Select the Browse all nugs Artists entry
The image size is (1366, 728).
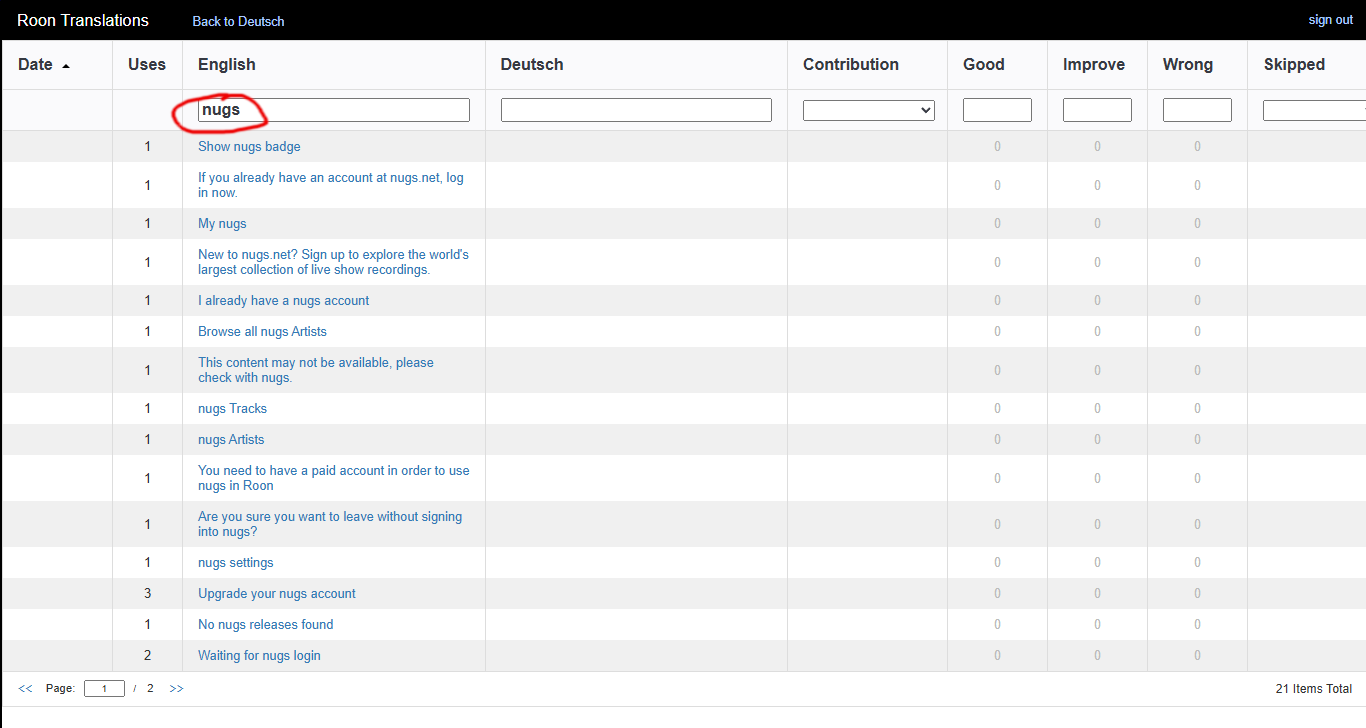point(262,332)
